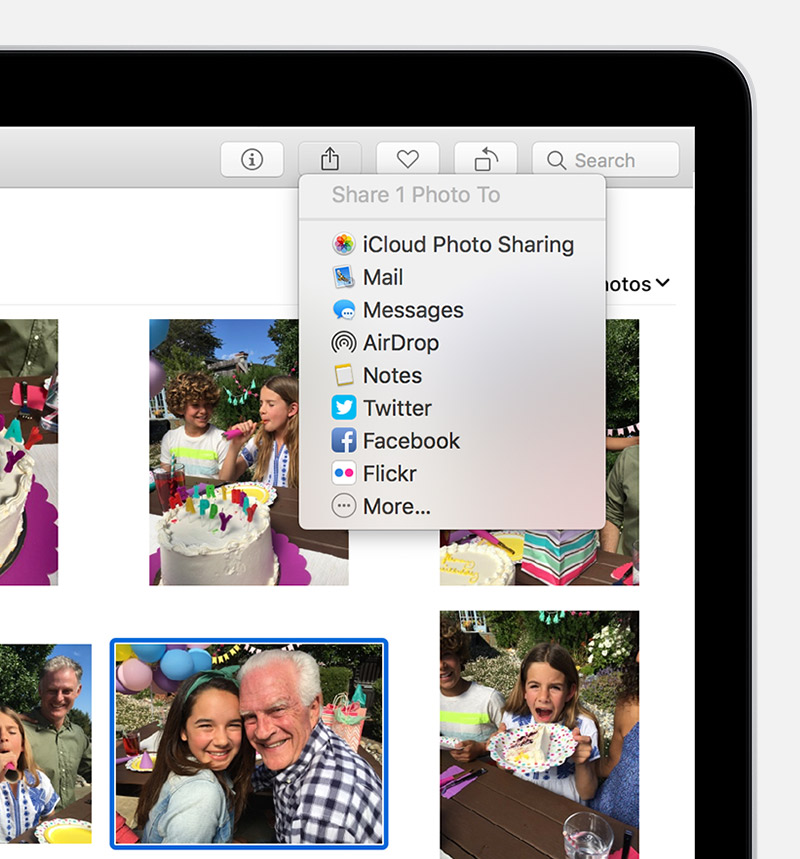Click the Flickr dots icon
Image resolution: width=800 pixels, height=859 pixels.
pos(344,473)
